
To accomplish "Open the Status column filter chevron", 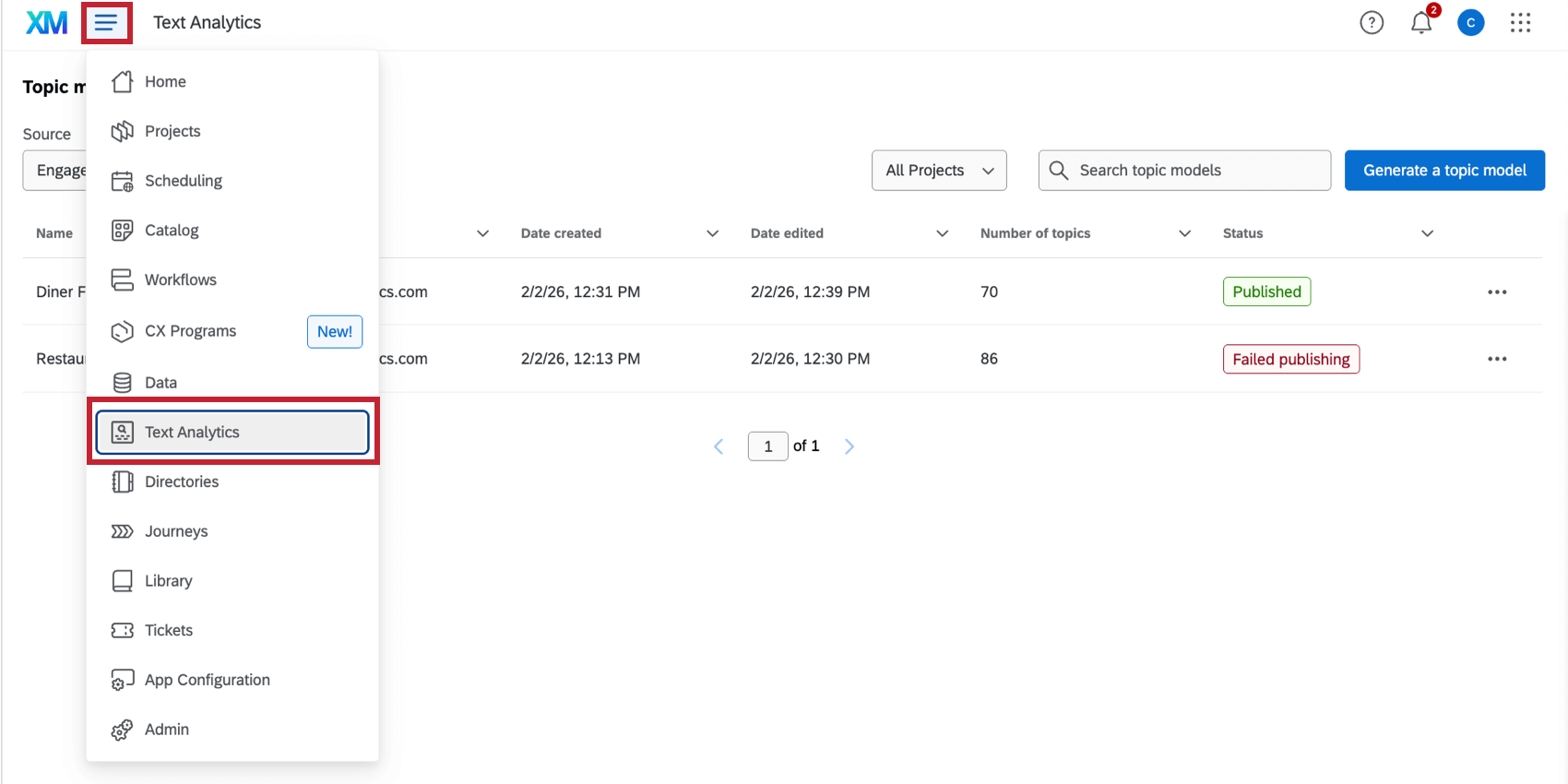I will click(1427, 233).
